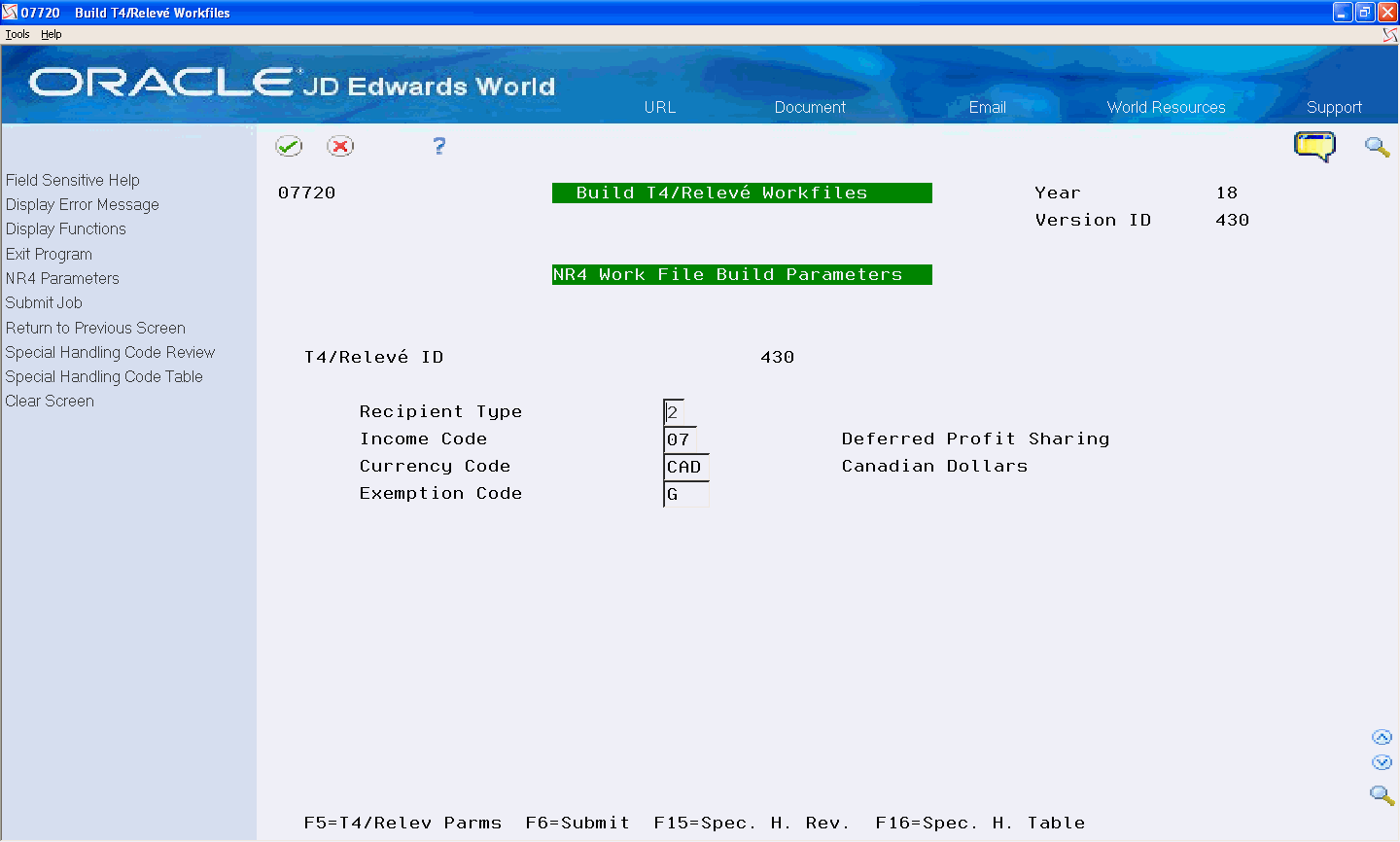This screenshot has width=1400, height=842.
Task: Click the Currency Code field showing CAD
Action: 684,466
